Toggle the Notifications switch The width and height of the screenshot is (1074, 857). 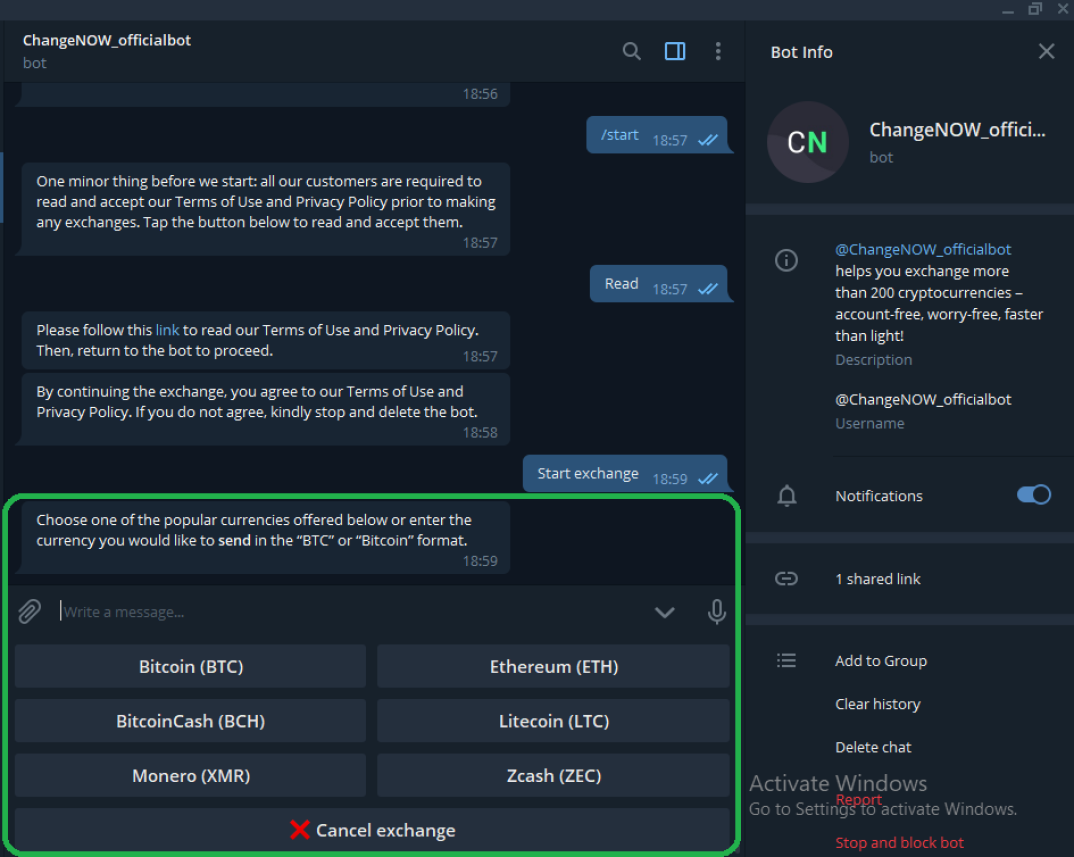1034,495
